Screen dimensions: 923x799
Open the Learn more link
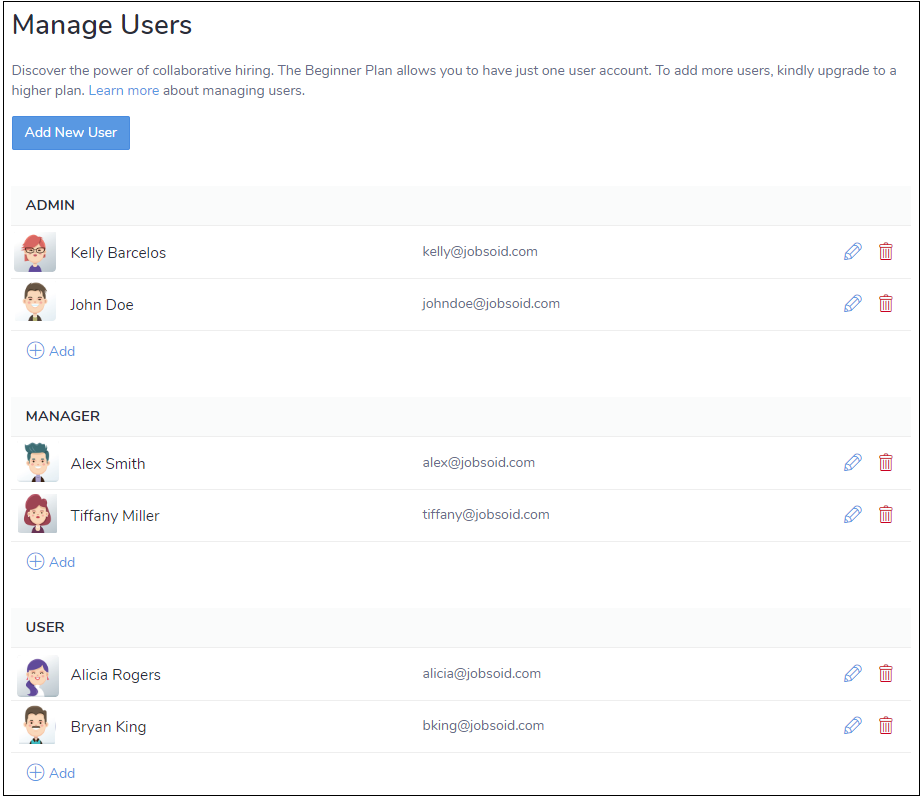(124, 91)
